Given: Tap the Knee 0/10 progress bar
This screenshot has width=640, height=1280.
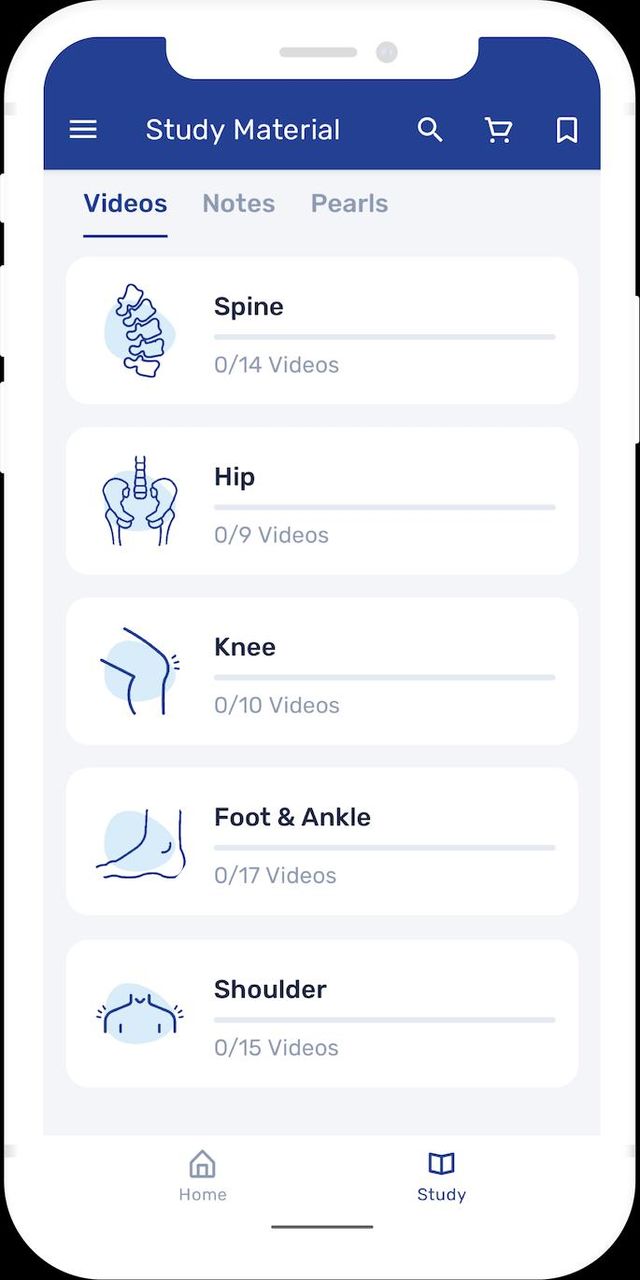Looking at the screenshot, I should click(x=384, y=677).
